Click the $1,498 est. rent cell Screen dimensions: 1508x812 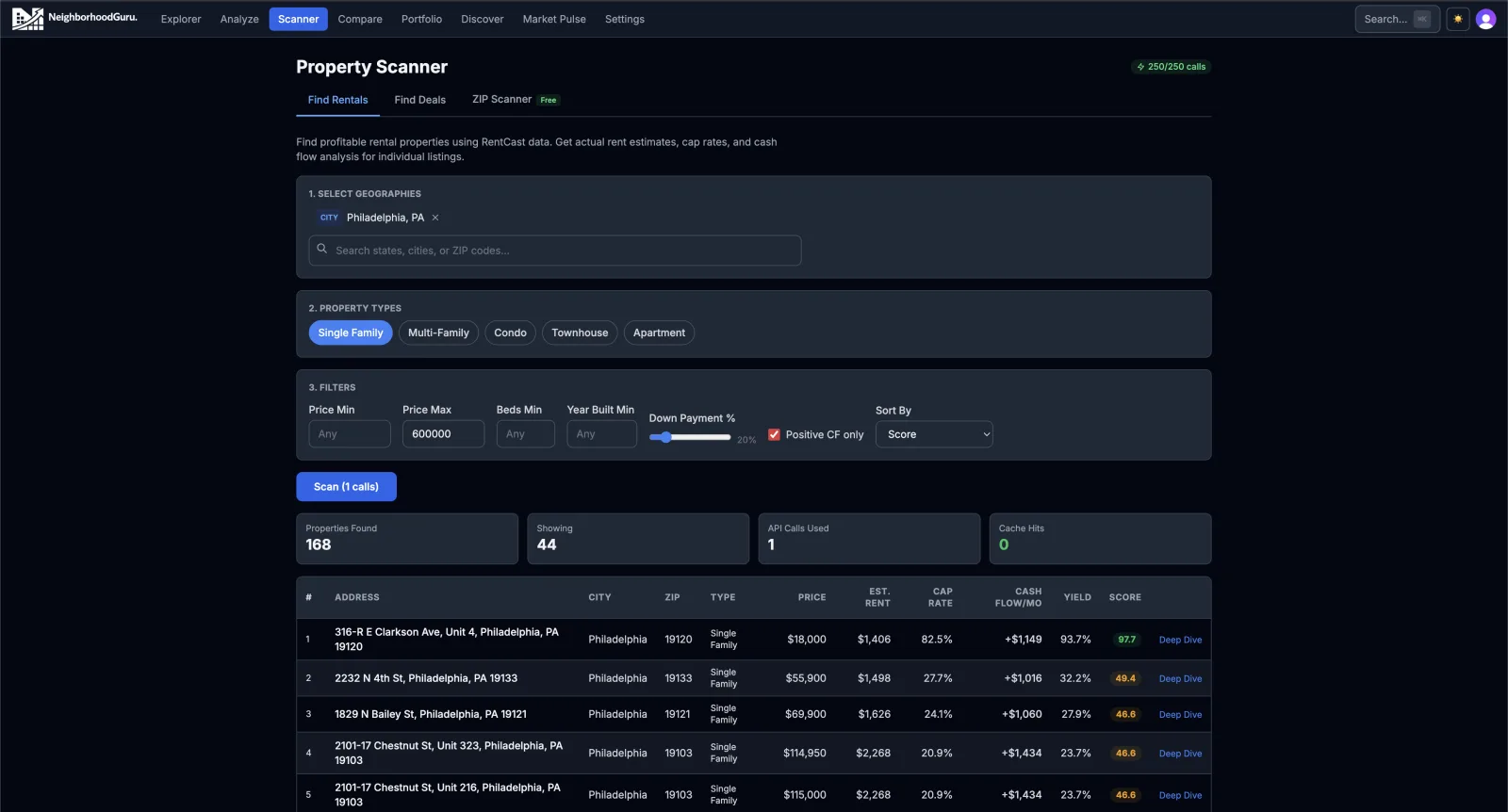click(874, 678)
